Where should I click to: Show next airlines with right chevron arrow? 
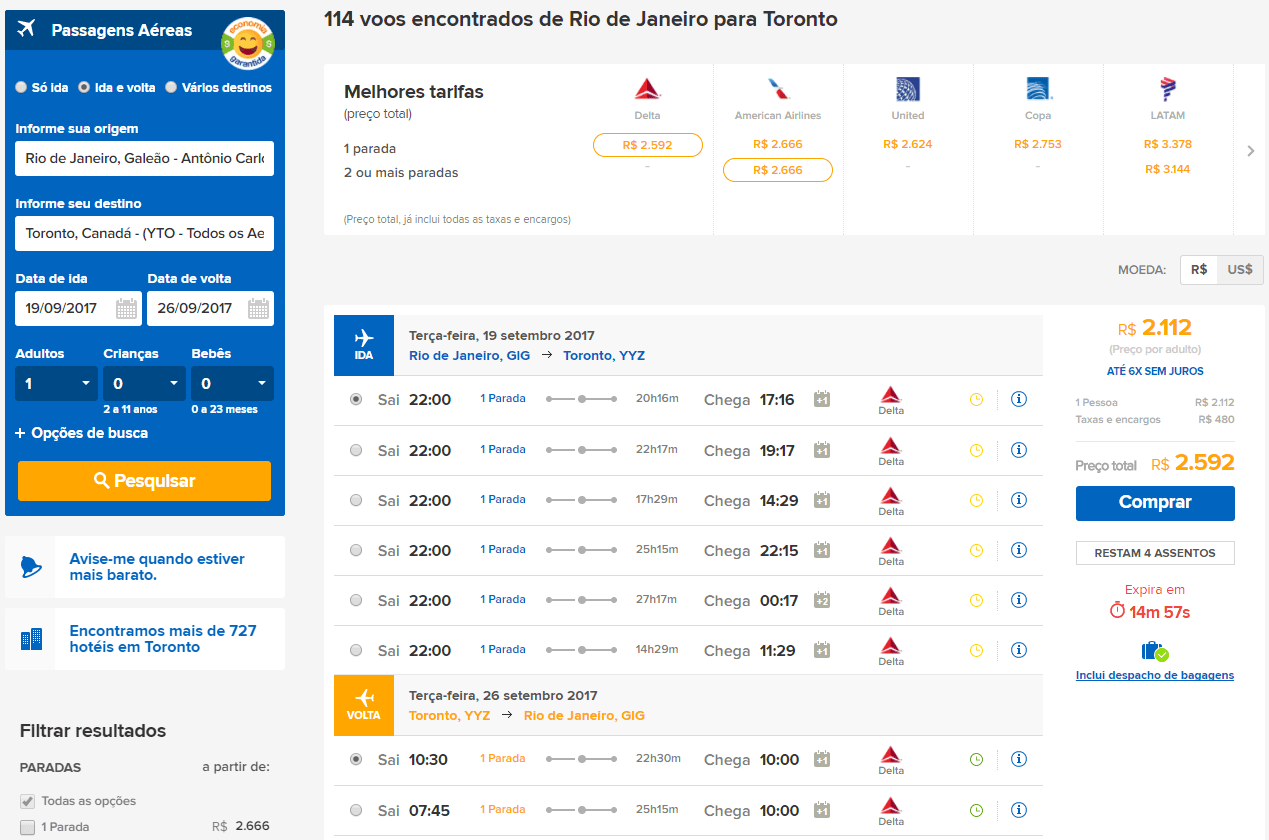[x=1251, y=151]
